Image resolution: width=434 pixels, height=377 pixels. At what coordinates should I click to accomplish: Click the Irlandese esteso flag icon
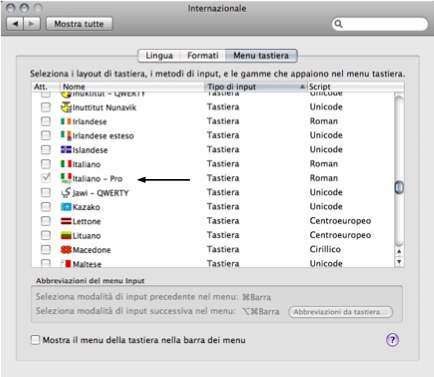(66, 136)
